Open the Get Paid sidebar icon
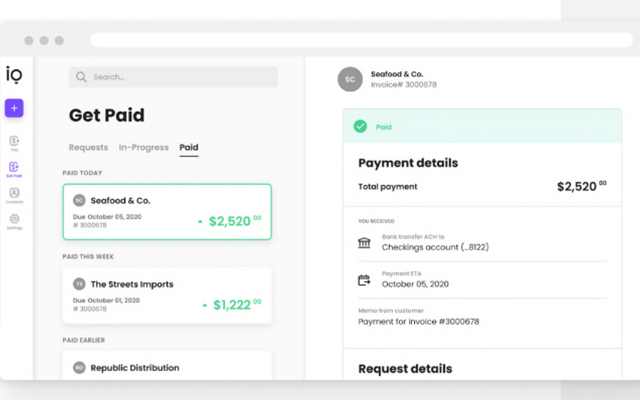640x400 pixels. 14,167
